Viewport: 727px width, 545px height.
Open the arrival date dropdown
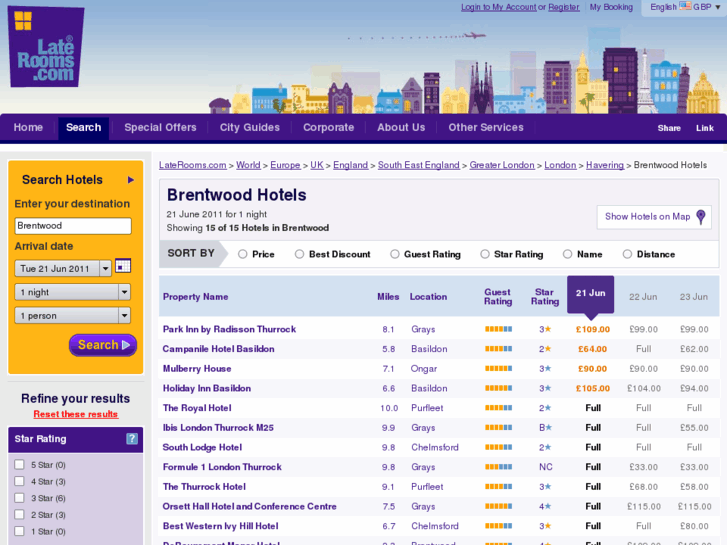(63, 269)
